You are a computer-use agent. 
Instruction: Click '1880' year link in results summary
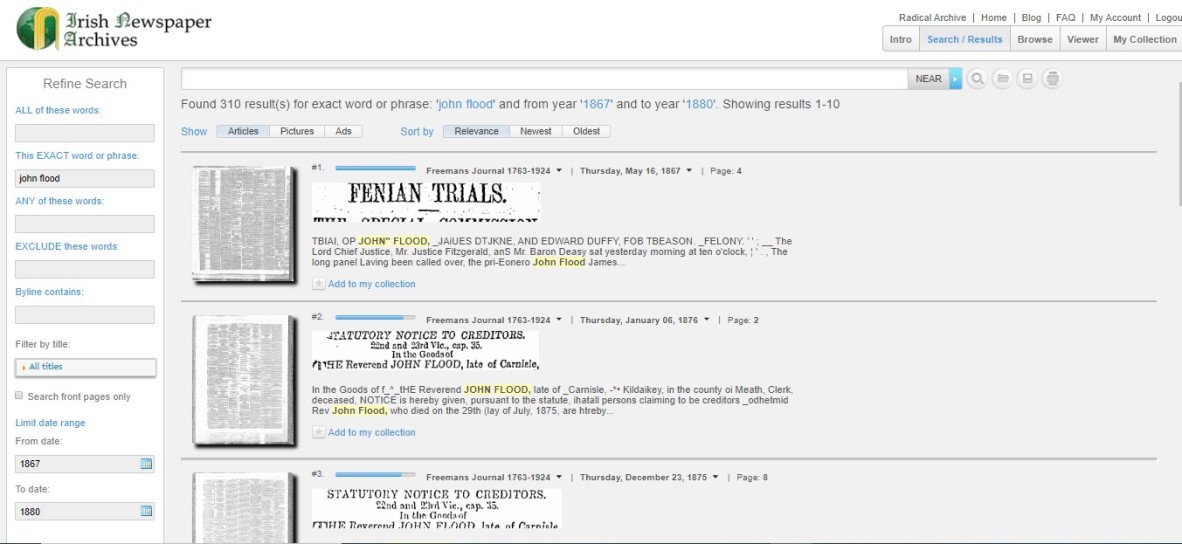pos(699,105)
